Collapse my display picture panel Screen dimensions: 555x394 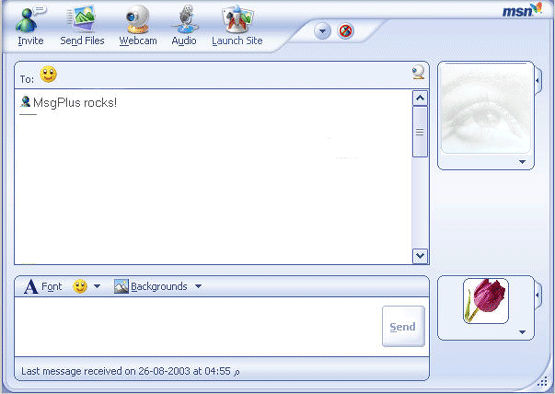click(538, 295)
